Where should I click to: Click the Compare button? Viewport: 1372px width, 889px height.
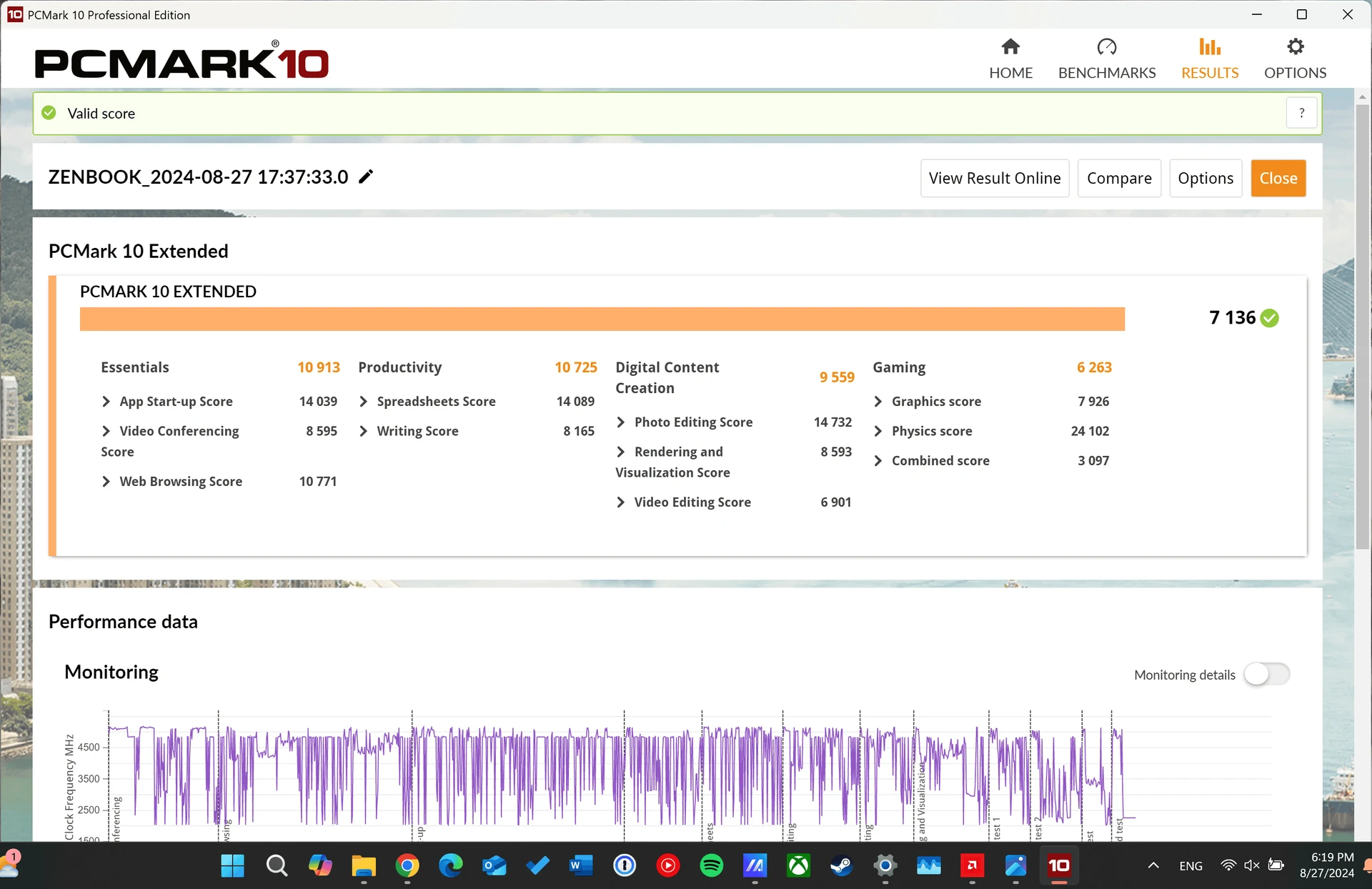pyautogui.click(x=1119, y=178)
